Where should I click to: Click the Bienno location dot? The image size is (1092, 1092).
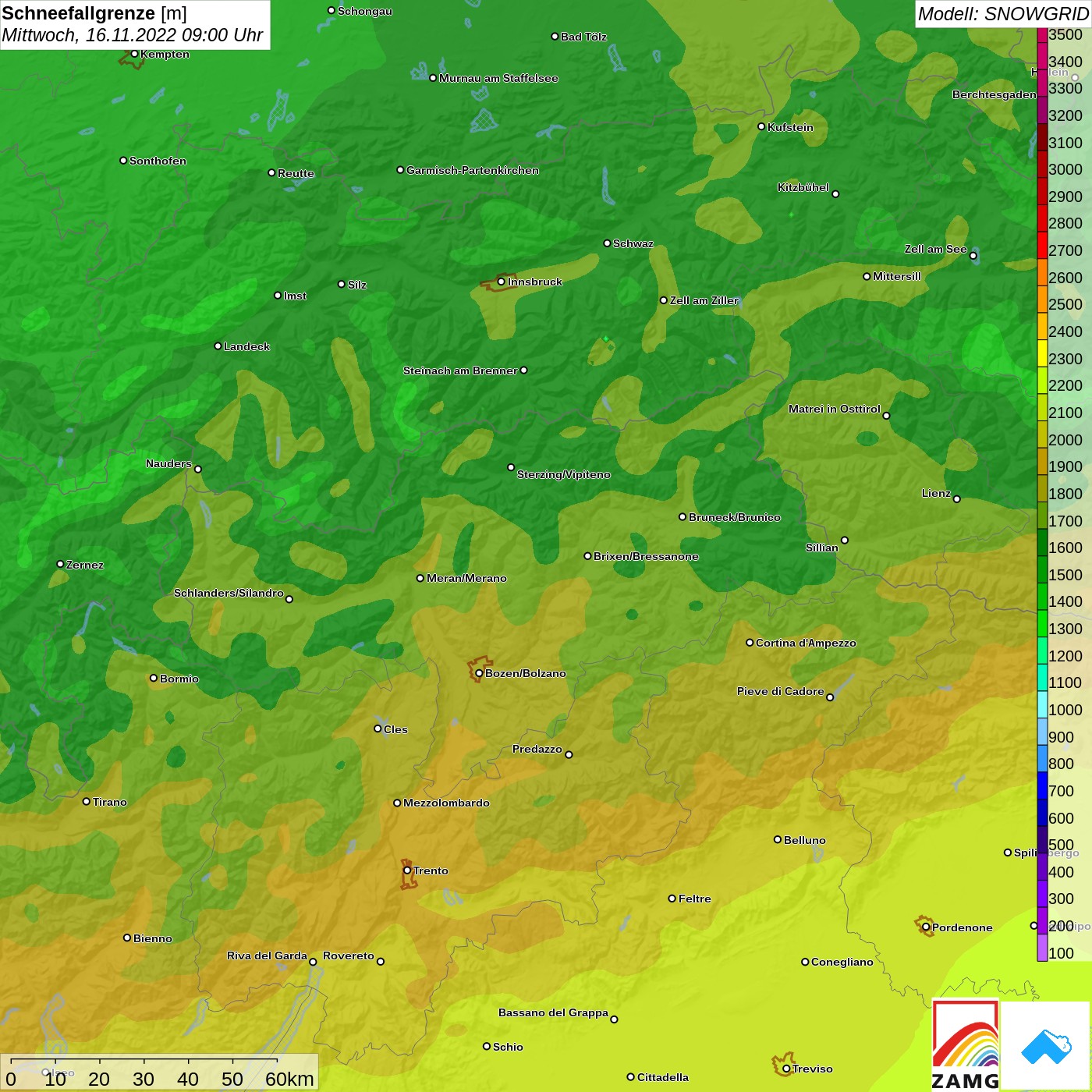127,938
